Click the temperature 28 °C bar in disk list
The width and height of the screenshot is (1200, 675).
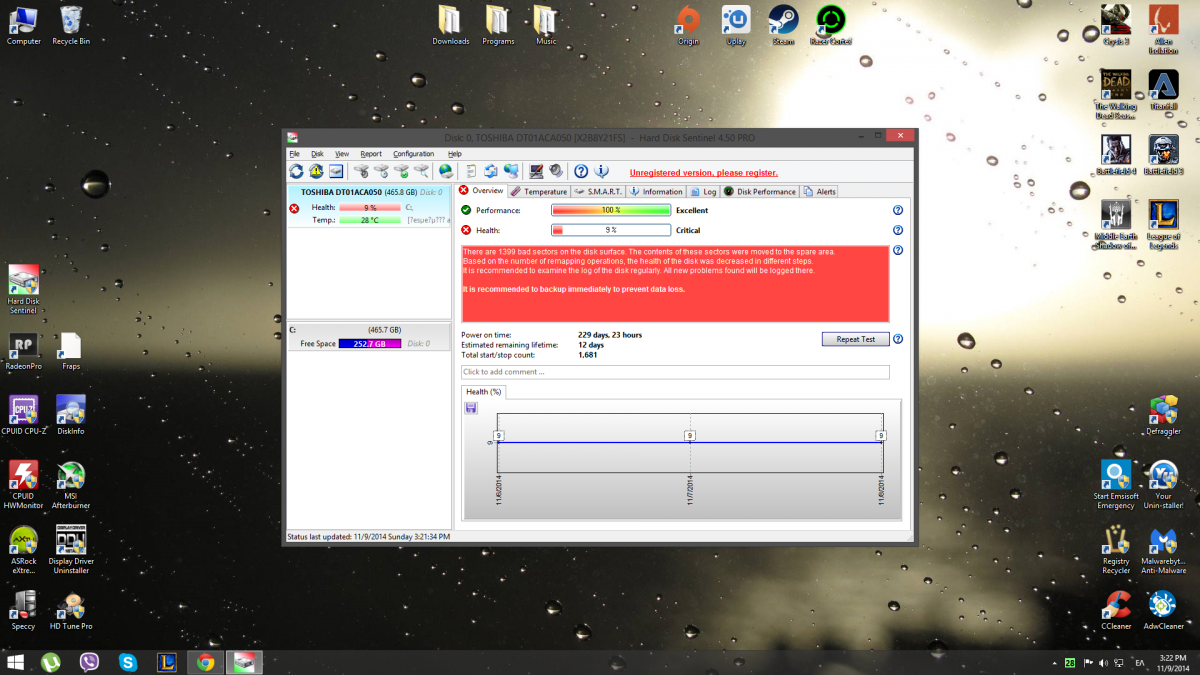369,220
